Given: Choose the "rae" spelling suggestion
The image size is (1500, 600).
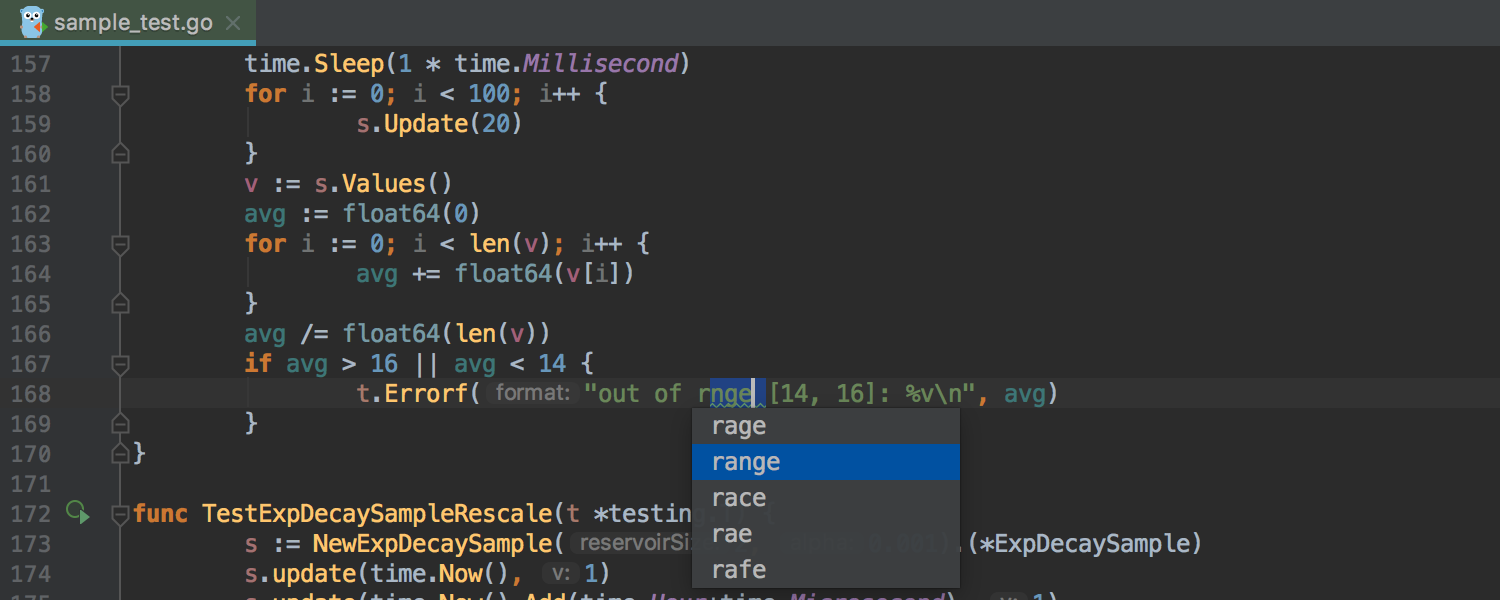Looking at the screenshot, I should [x=826, y=534].
